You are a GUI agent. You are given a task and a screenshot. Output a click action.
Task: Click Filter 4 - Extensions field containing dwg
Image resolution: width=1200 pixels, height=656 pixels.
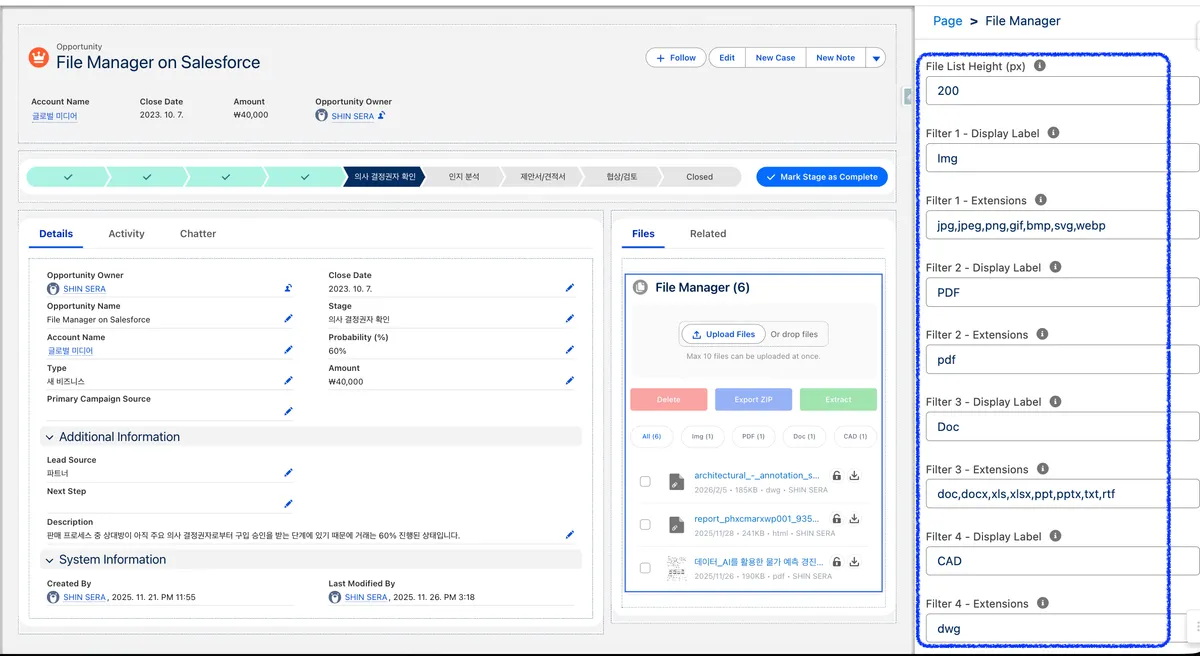[x=1061, y=628]
